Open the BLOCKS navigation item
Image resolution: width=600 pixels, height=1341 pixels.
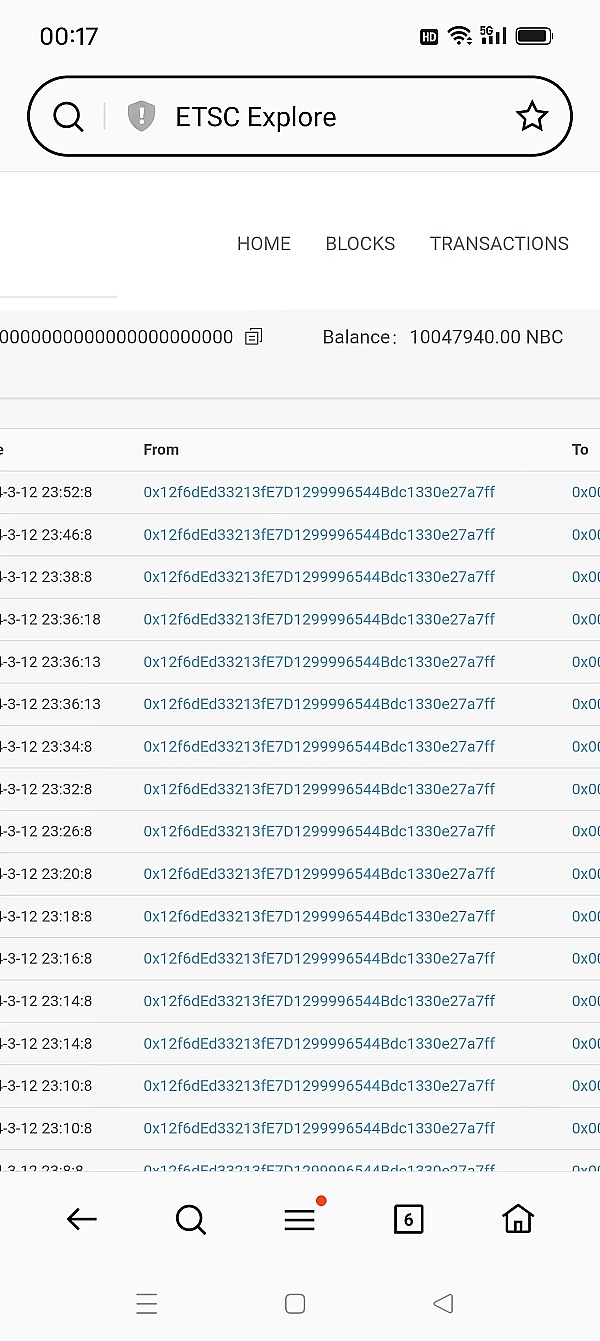(x=360, y=244)
